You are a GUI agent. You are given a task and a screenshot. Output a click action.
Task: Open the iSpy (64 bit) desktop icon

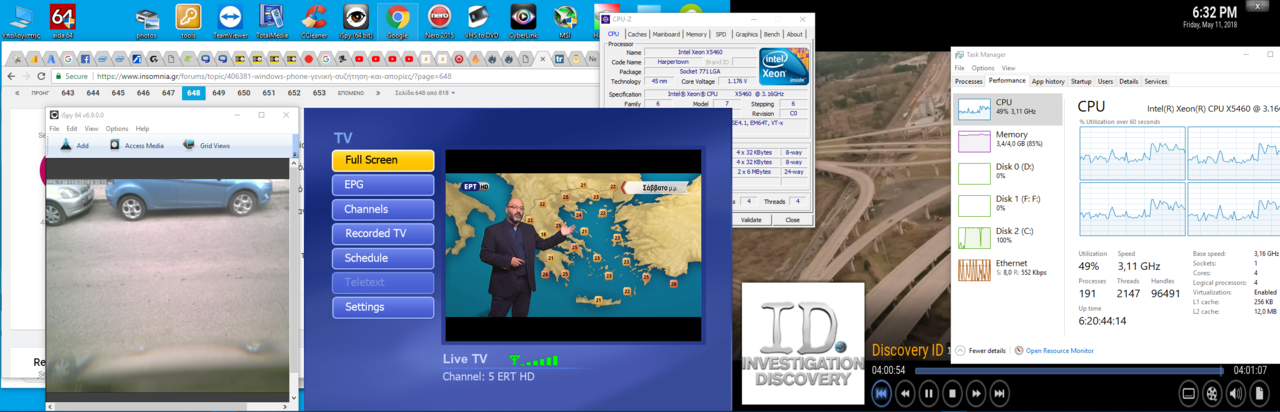point(355,20)
